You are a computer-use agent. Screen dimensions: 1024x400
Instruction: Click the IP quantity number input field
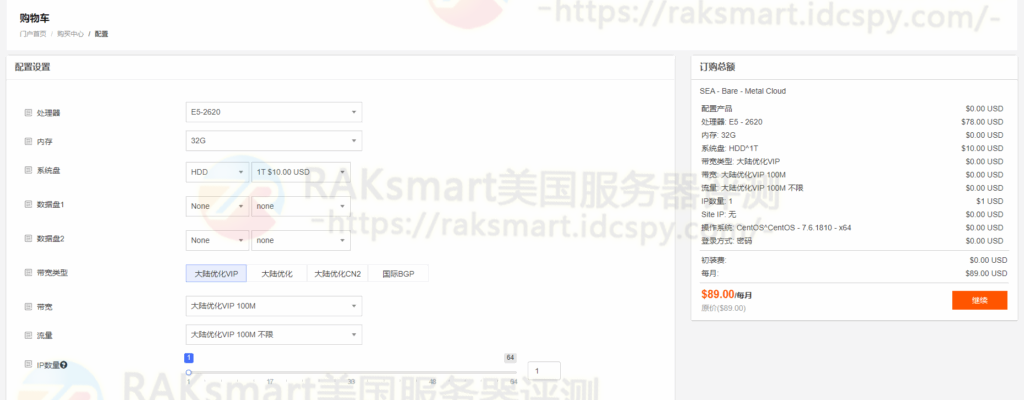coord(543,371)
